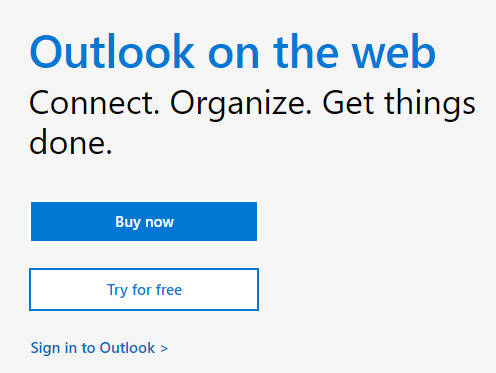Click the Connect. Organize. Get things done. tagline
This screenshot has height=373, width=496.
[x=252, y=122]
